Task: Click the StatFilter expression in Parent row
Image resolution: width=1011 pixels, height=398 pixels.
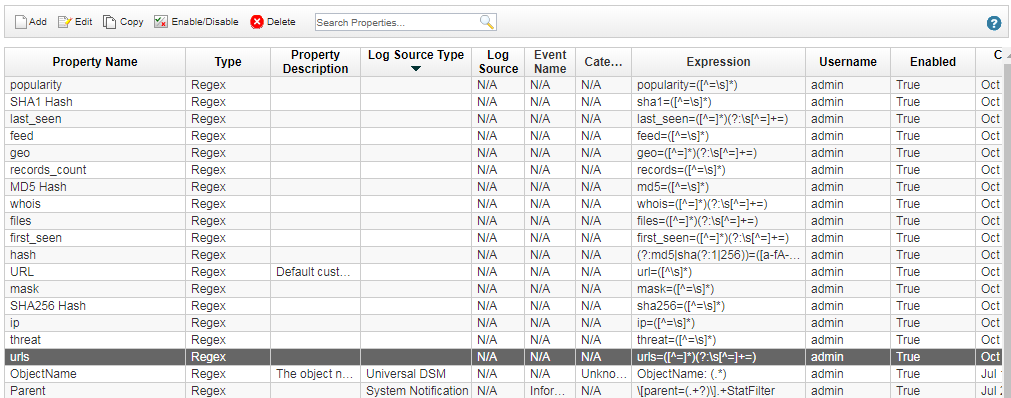Action: point(718,390)
